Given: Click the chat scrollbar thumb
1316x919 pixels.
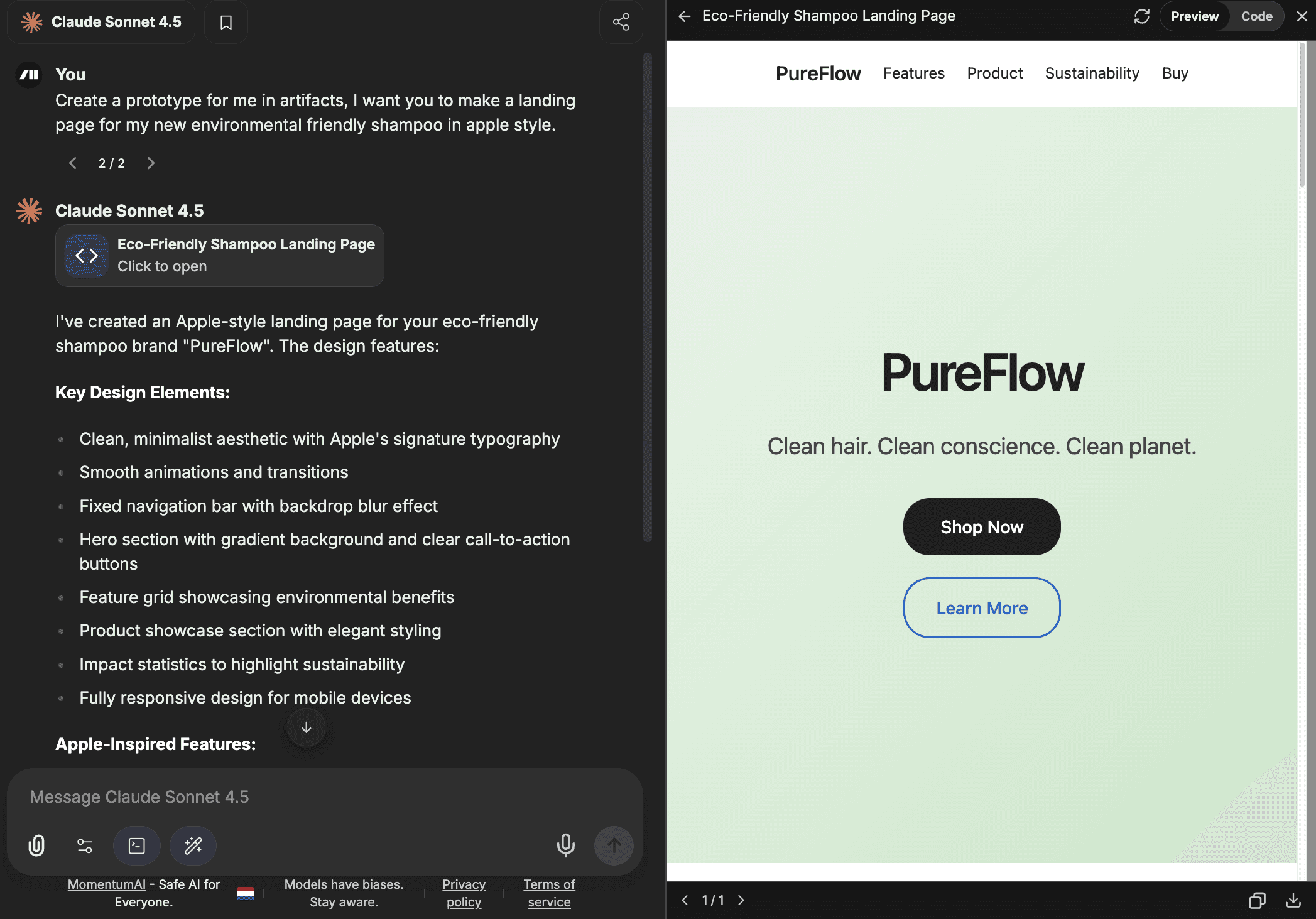Looking at the screenshot, I should click(647, 295).
